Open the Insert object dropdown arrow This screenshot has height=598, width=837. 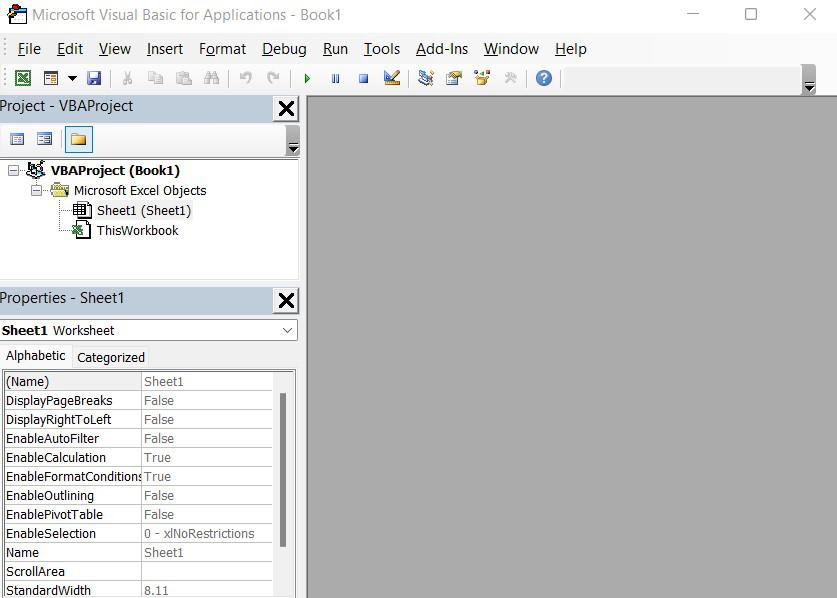click(x=72, y=78)
